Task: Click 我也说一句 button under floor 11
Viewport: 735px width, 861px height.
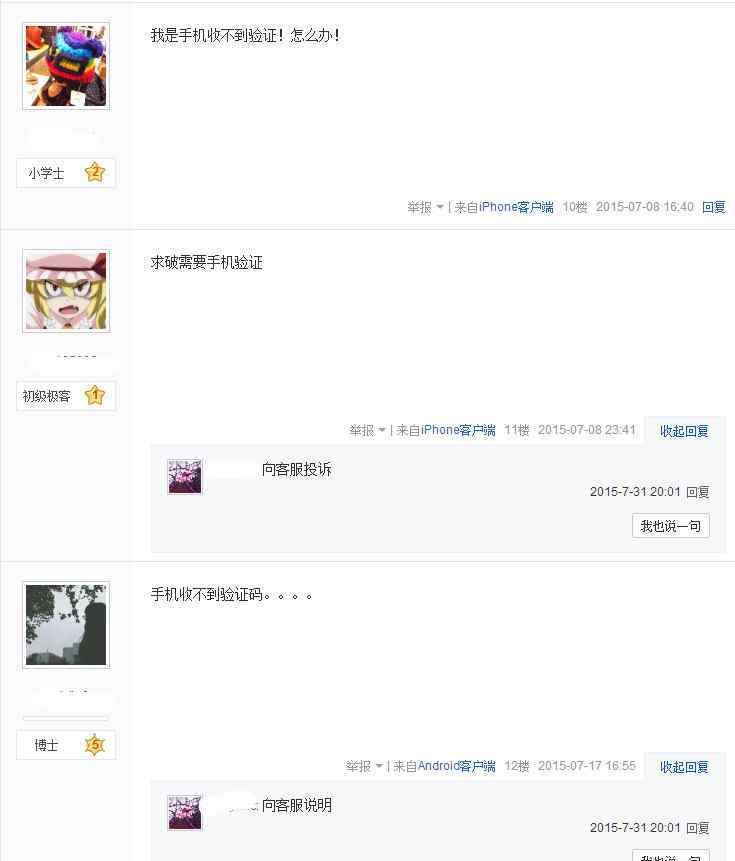Action: (x=671, y=526)
